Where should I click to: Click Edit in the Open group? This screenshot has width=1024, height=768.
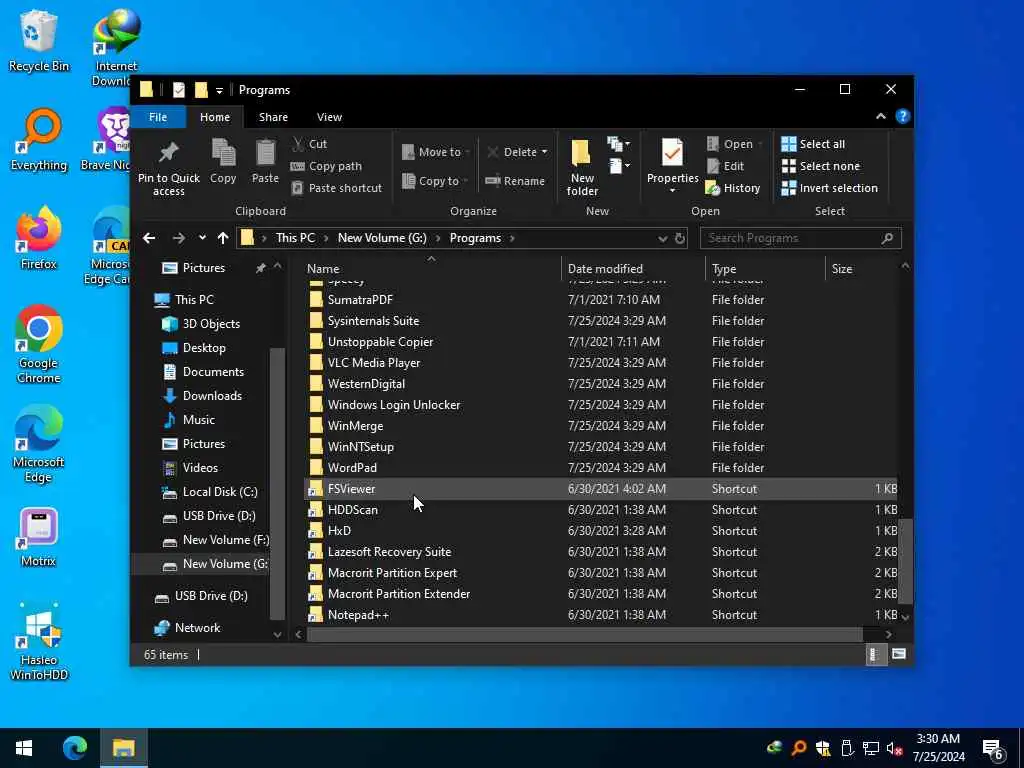click(x=725, y=166)
